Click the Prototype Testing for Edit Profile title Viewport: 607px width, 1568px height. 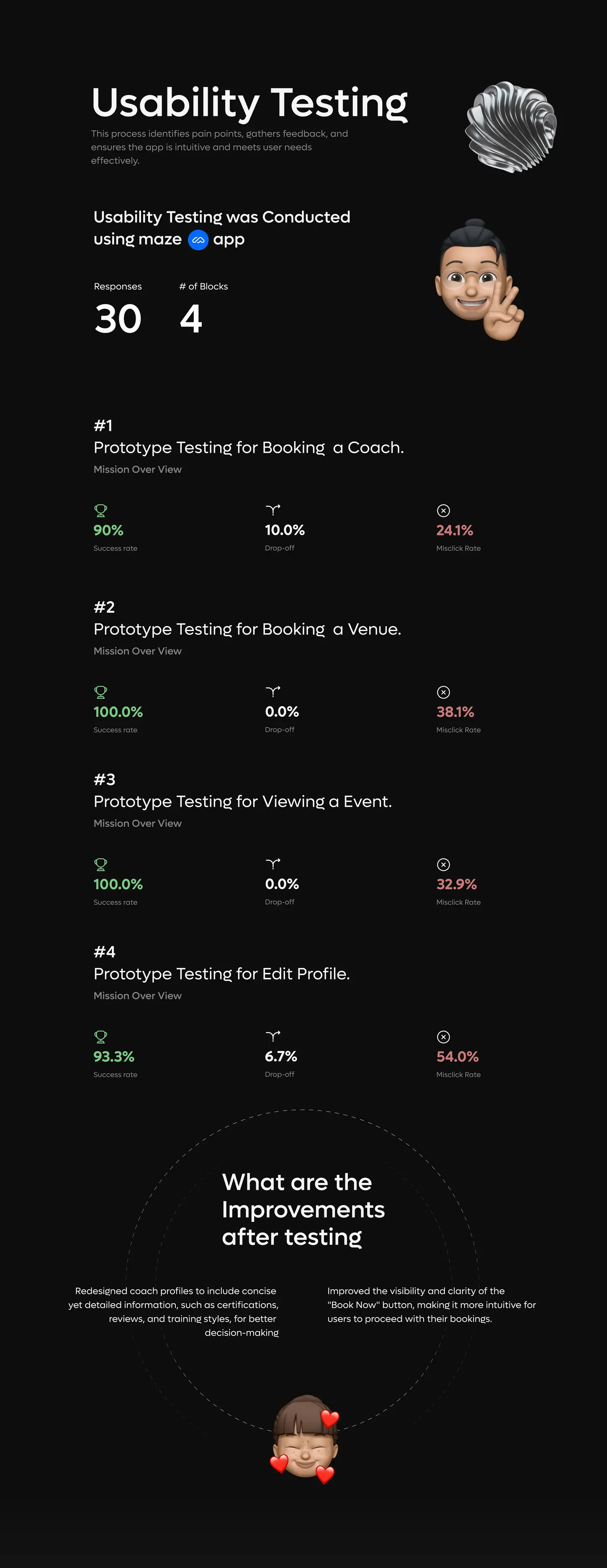(x=221, y=974)
